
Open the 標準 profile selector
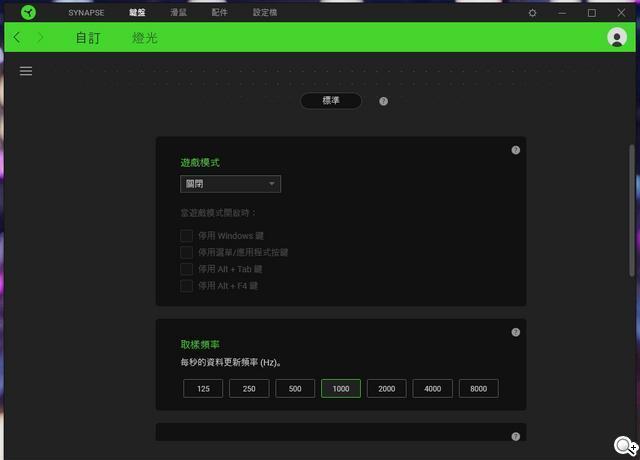(x=330, y=101)
